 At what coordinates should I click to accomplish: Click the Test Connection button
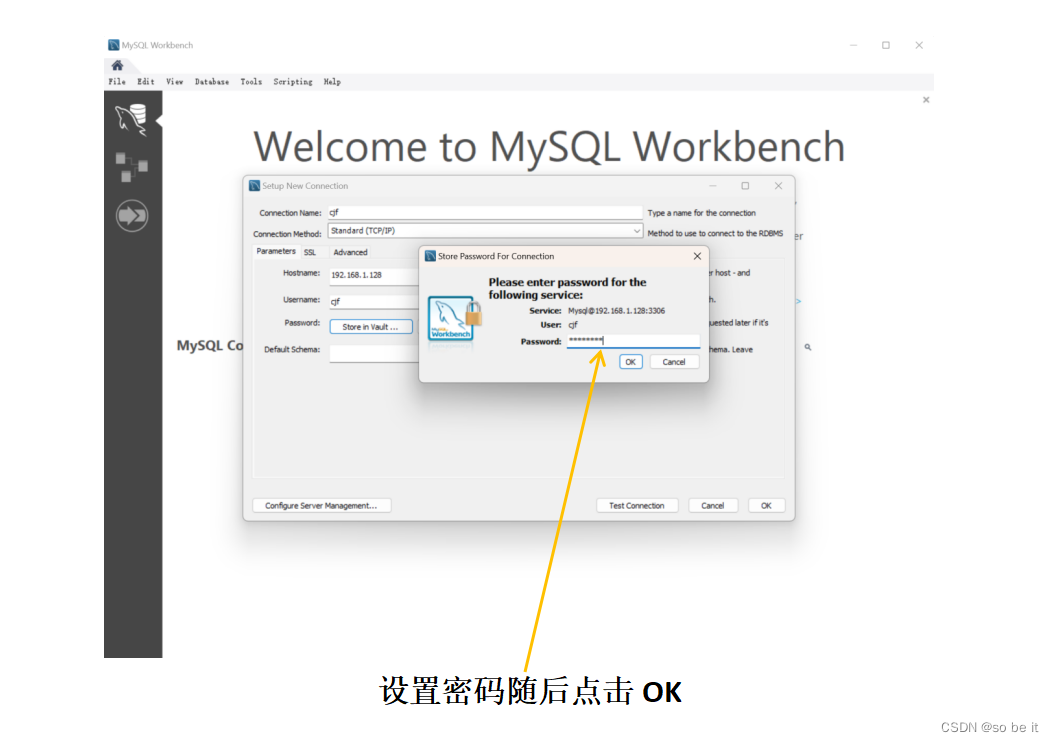pyautogui.click(x=637, y=505)
